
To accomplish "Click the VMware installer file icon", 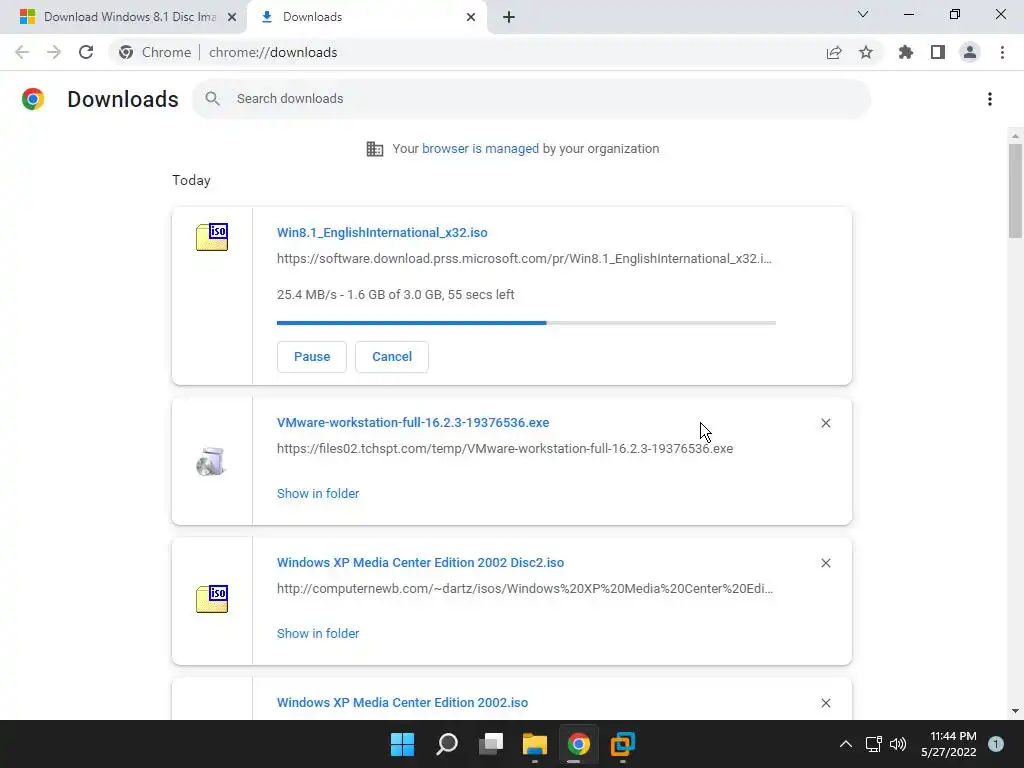I will 211,462.
